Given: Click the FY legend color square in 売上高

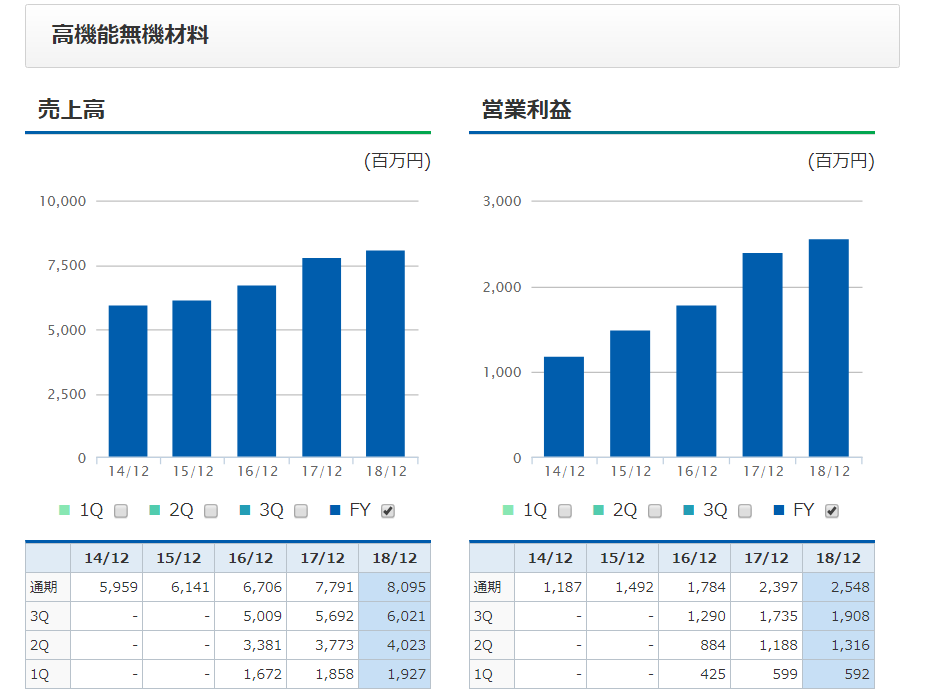Looking at the screenshot, I should tap(334, 511).
